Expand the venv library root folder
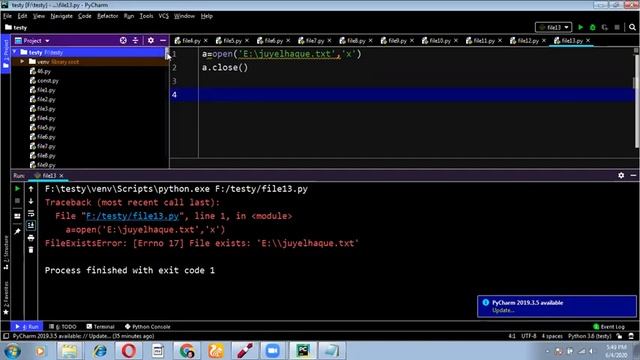This screenshot has width=640, height=360. point(22,62)
